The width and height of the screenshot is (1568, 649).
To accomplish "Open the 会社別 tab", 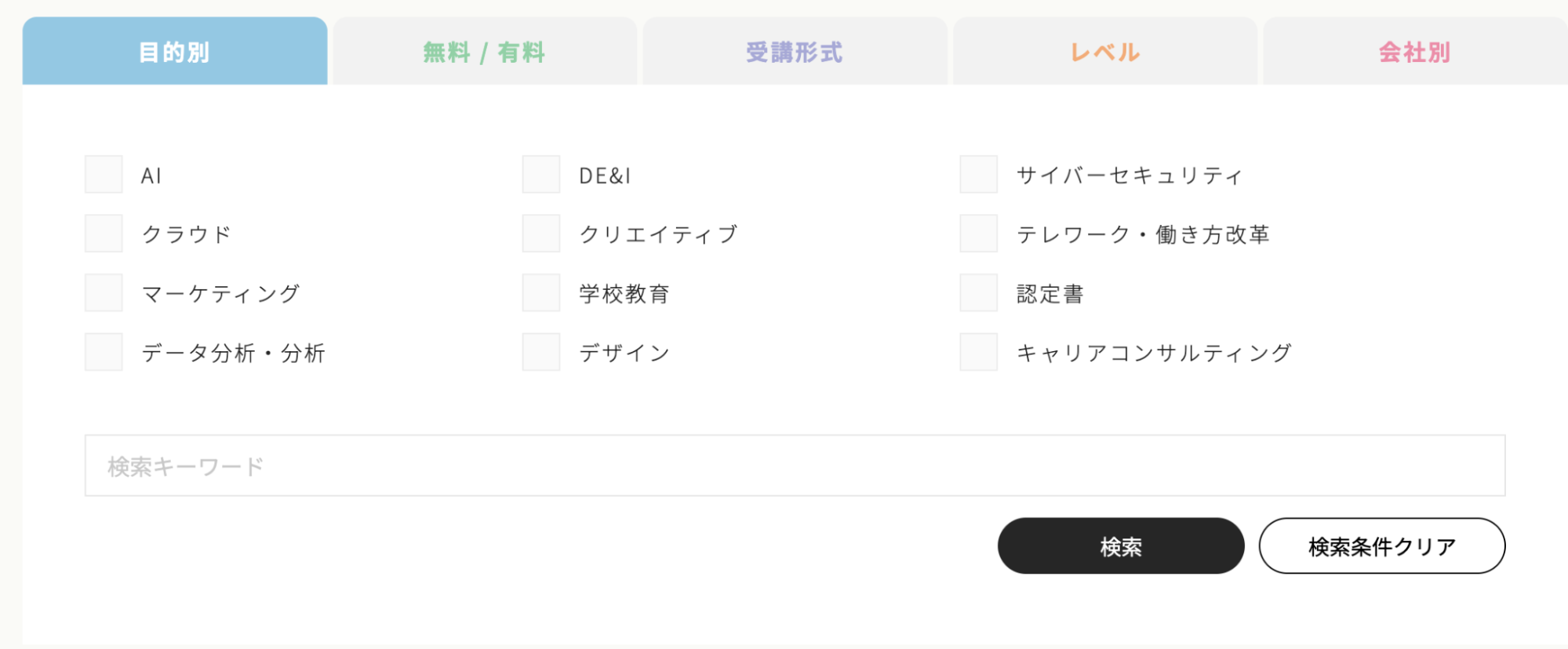I will click(x=1414, y=52).
